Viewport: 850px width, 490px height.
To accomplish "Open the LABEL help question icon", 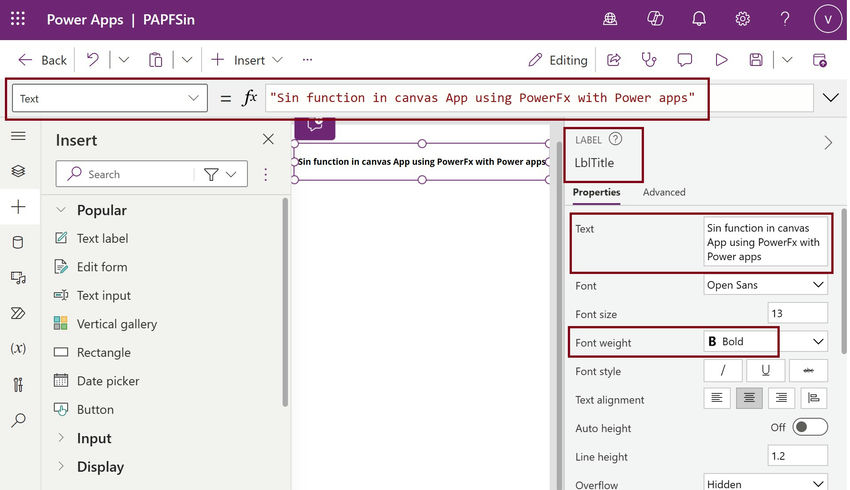I will click(x=615, y=139).
